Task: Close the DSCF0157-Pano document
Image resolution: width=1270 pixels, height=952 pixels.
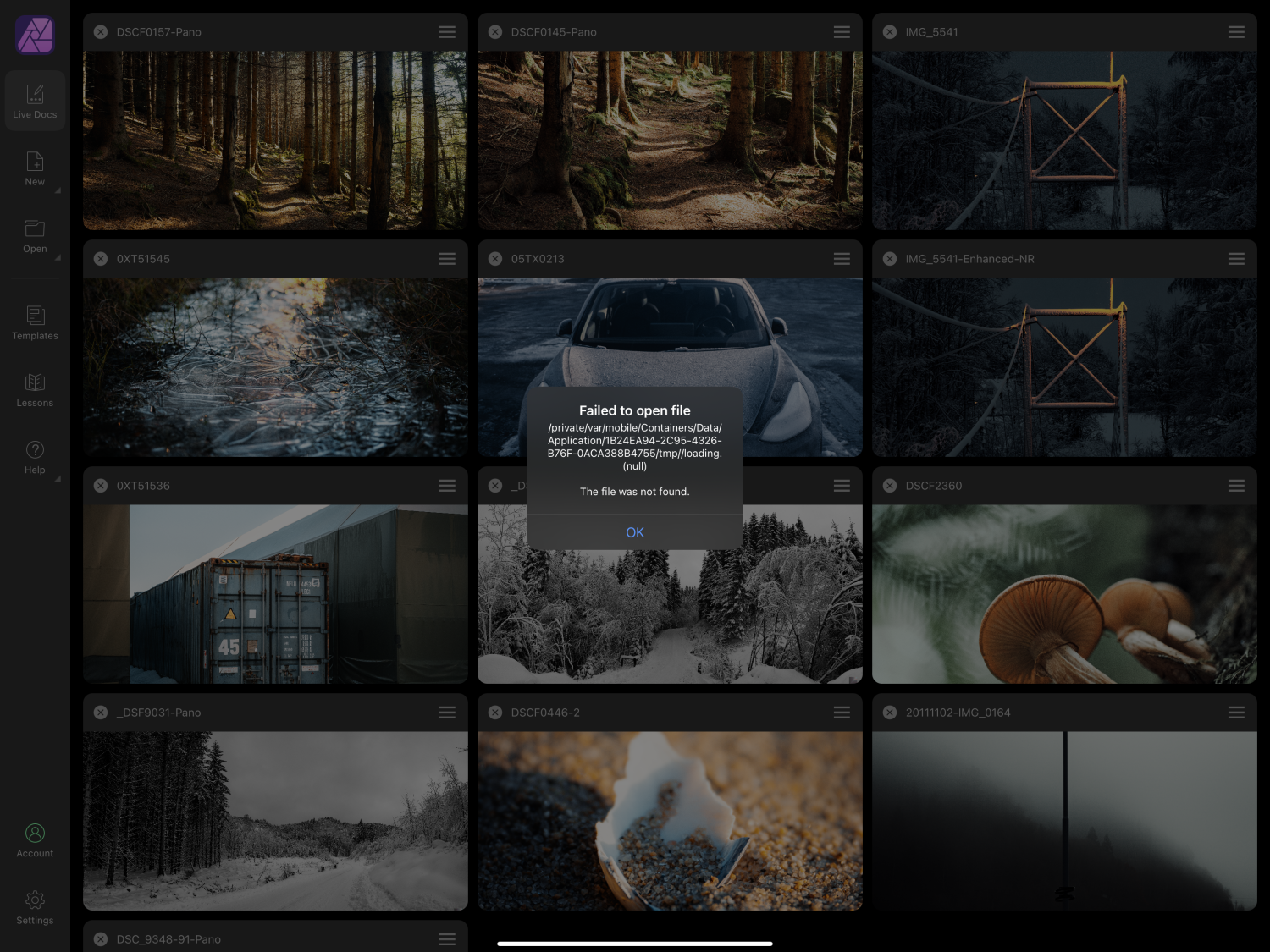Action: [101, 32]
